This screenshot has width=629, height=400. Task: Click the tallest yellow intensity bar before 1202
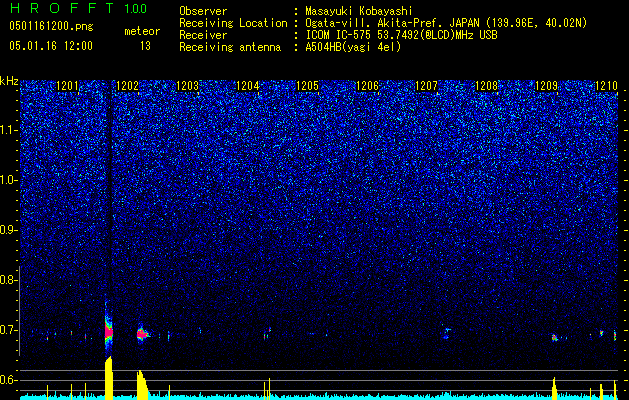click(x=109, y=378)
